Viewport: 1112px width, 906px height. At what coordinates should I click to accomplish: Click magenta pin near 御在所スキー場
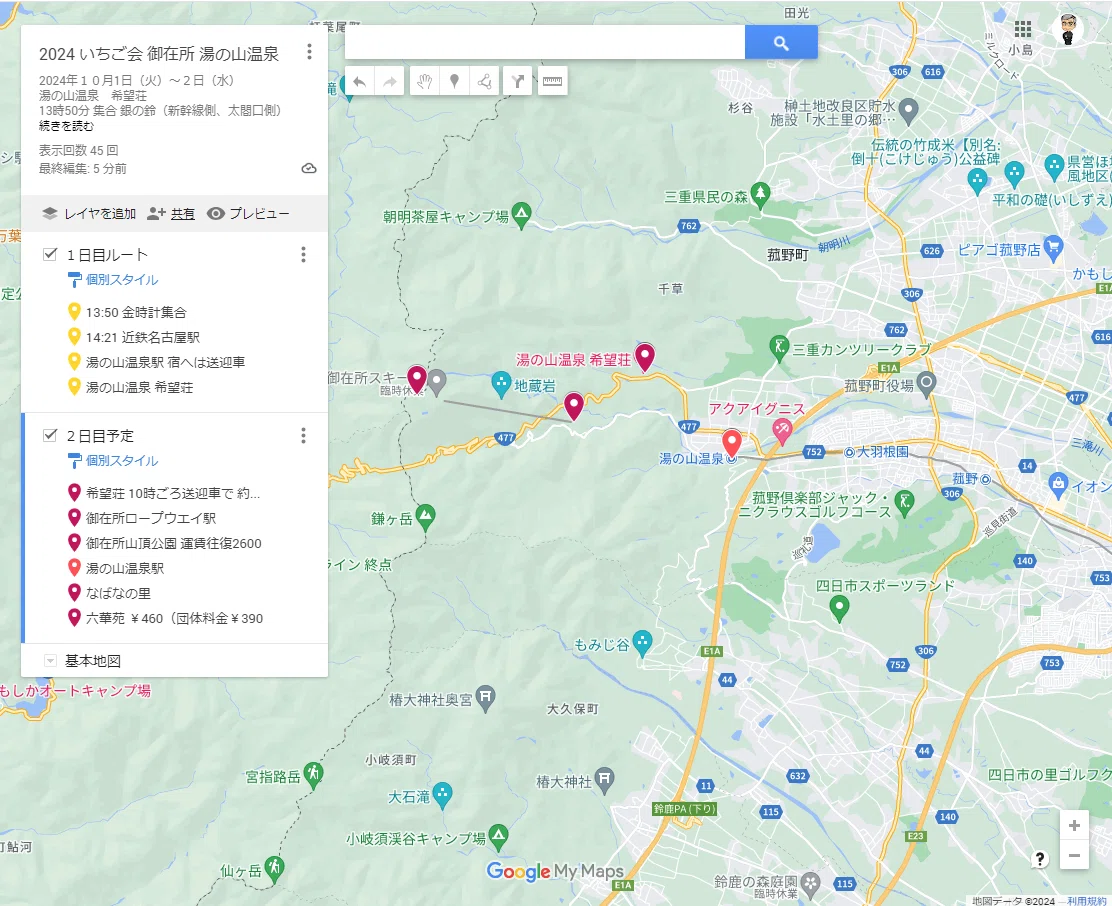417,379
